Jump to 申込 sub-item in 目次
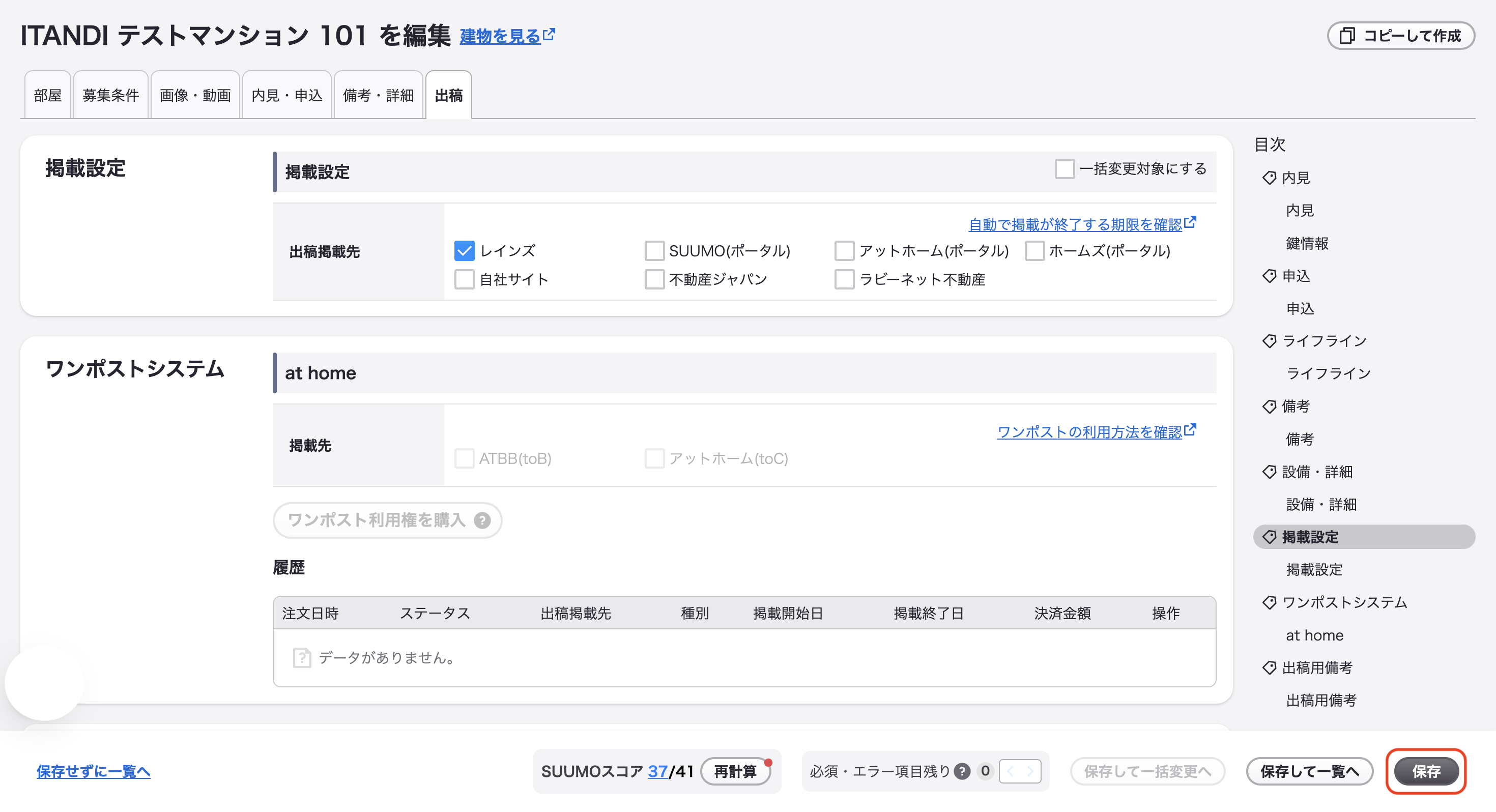 (1300, 308)
